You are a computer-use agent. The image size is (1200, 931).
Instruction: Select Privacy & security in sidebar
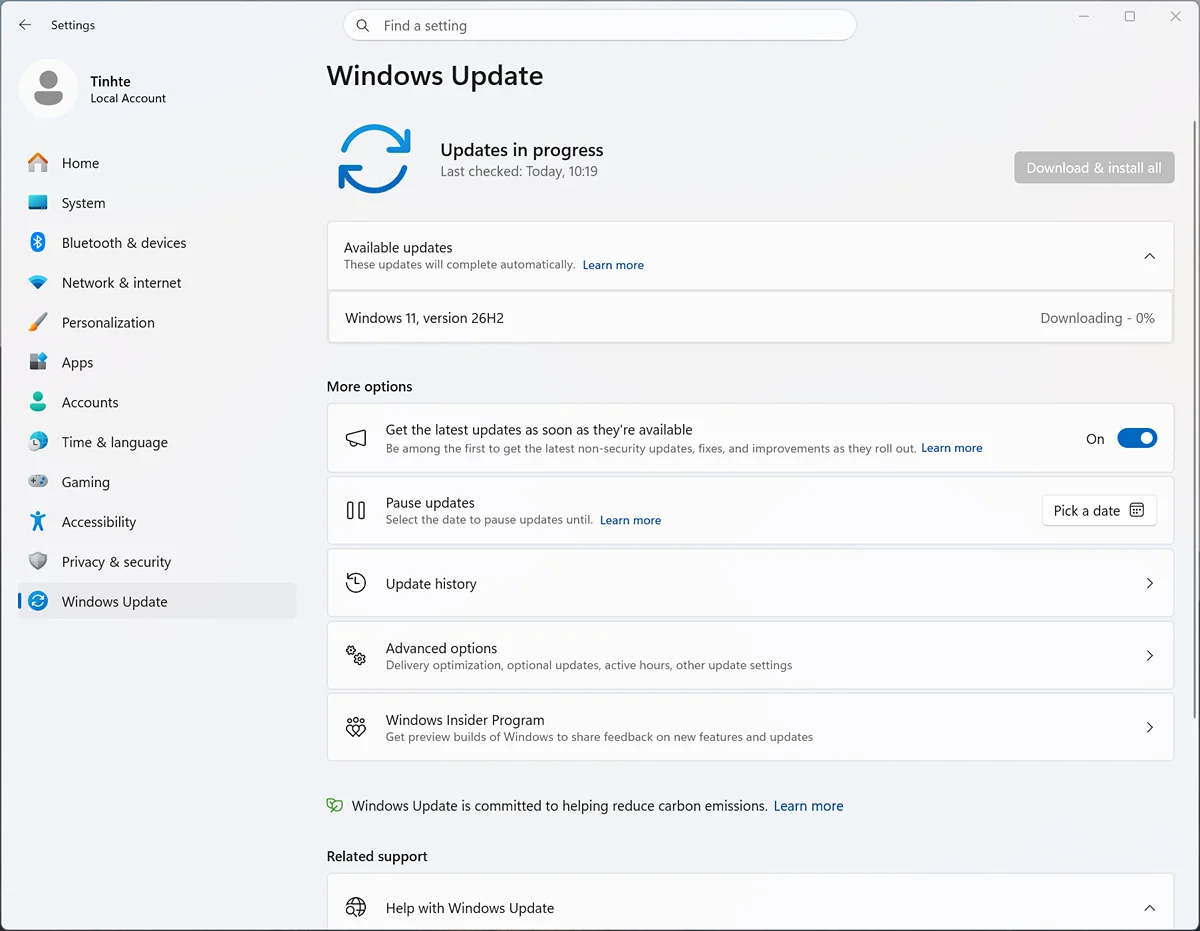pyautogui.click(x=157, y=562)
